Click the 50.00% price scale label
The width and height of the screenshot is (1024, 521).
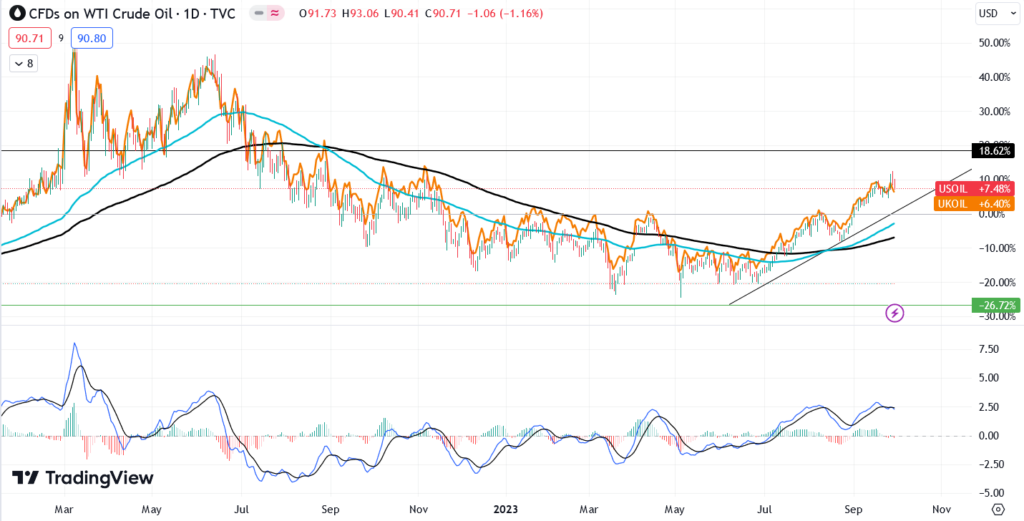click(995, 43)
